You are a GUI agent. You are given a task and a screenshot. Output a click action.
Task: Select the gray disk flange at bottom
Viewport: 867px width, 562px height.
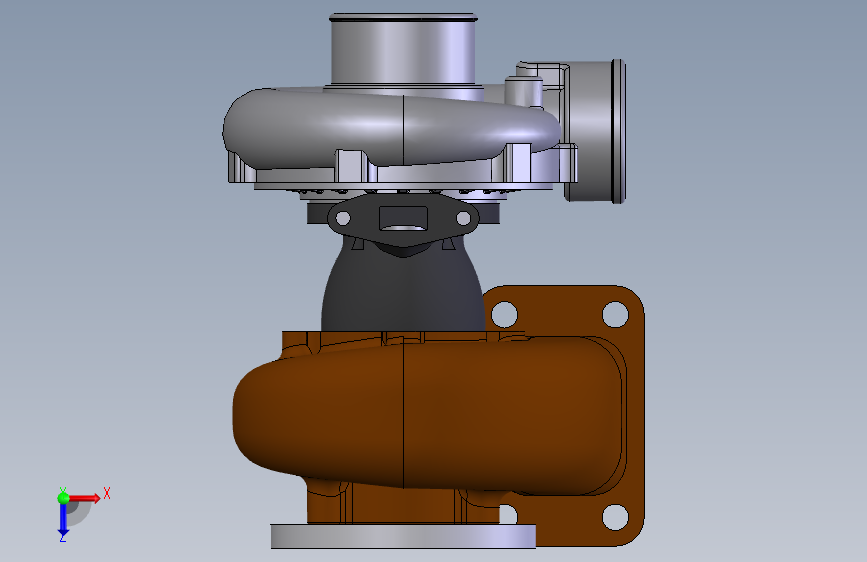pyautogui.click(x=403, y=537)
